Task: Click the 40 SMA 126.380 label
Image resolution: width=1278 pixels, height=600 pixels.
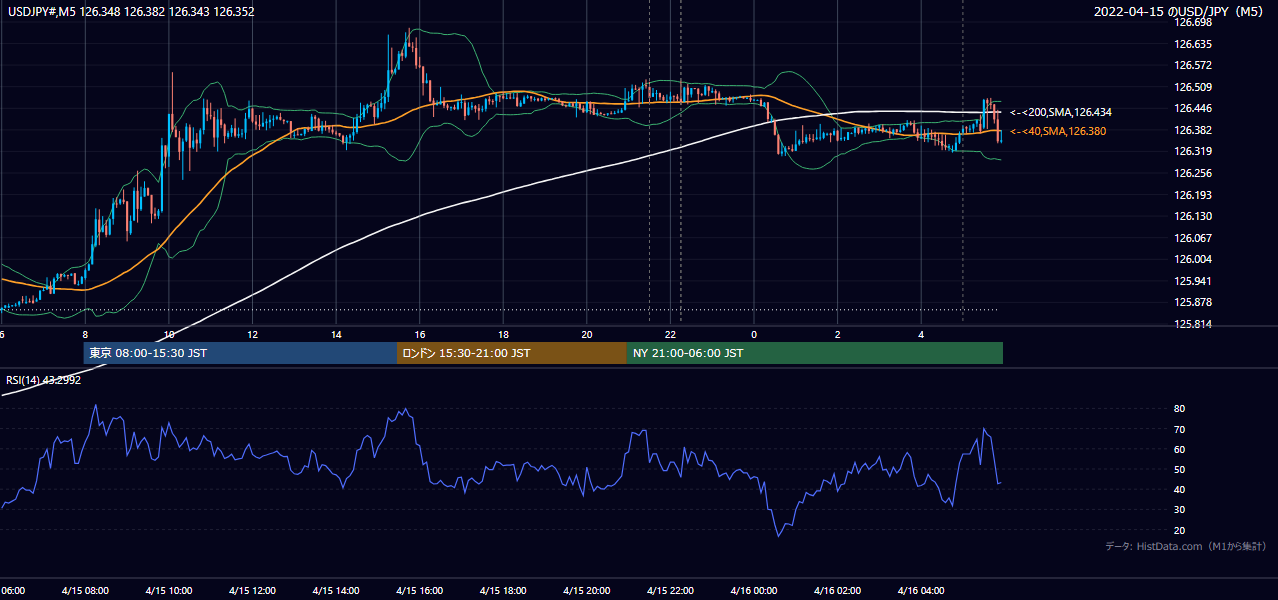Action: pyautogui.click(x=1058, y=131)
